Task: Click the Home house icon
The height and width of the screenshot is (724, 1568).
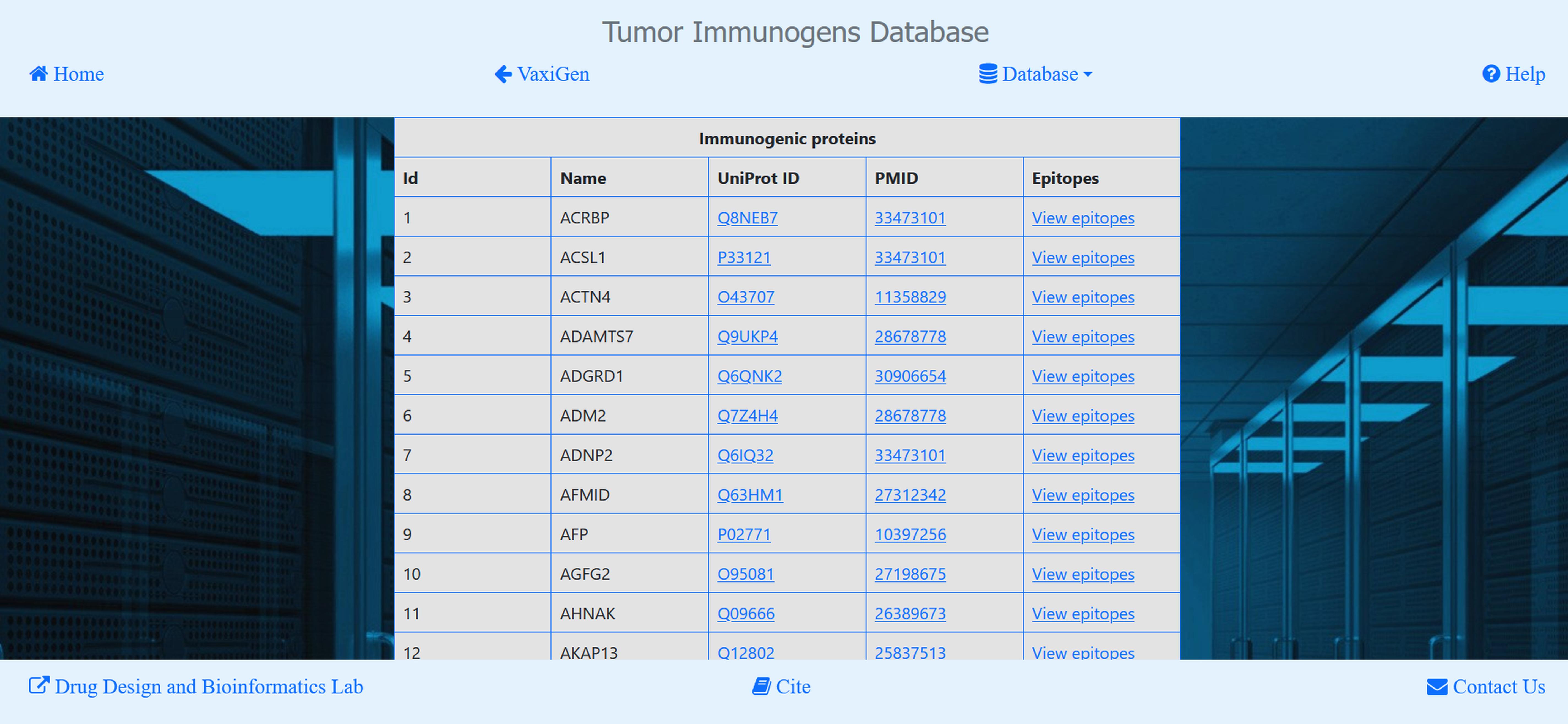Action: (38, 74)
